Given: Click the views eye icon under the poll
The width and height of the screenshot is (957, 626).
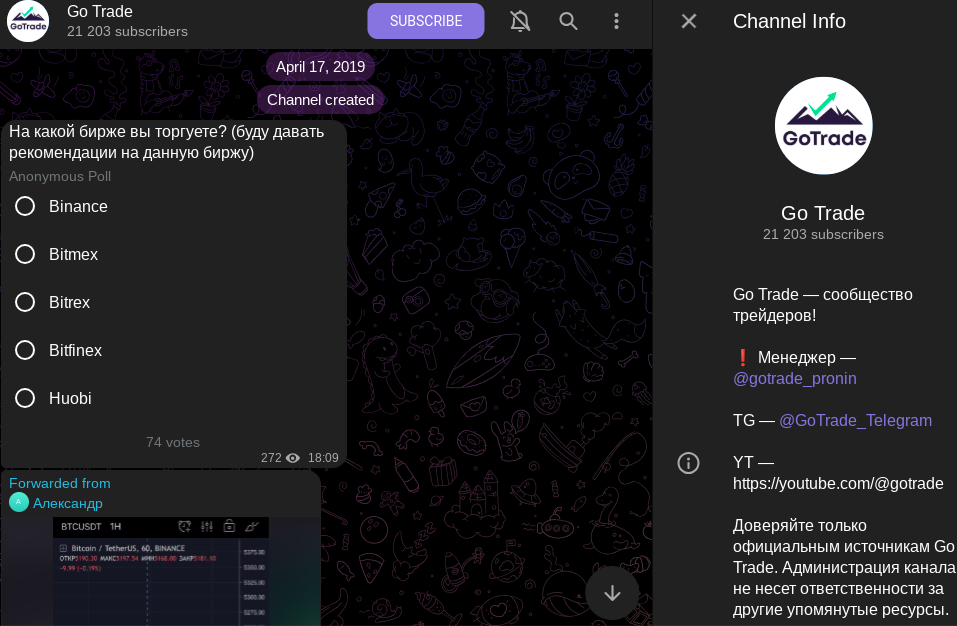Looking at the screenshot, I should click(x=293, y=458).
